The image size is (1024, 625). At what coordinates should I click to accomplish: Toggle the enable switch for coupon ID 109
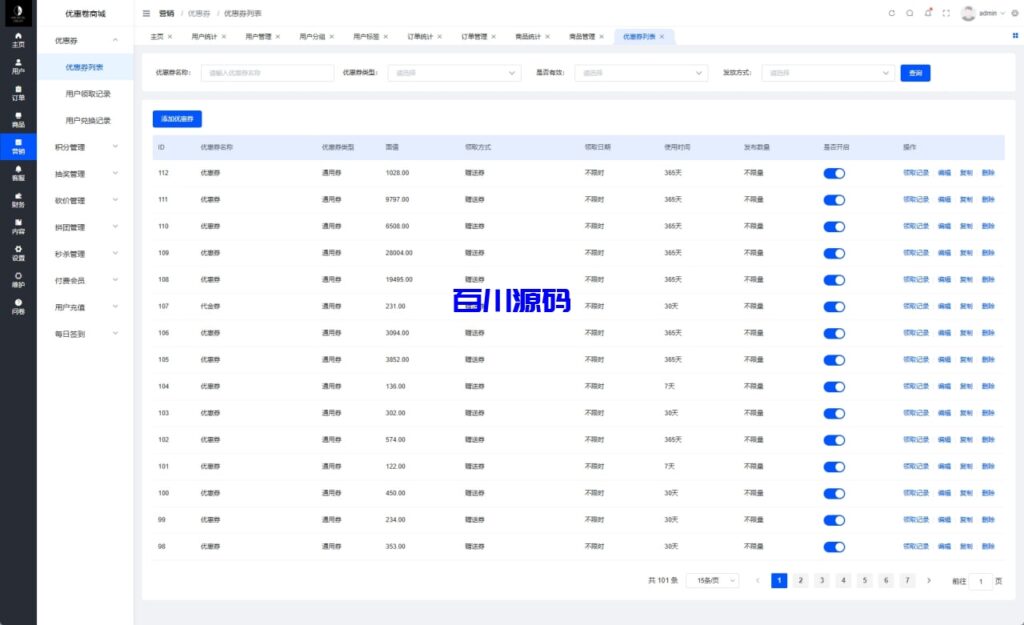pyautogui.click(x=834, y=253)
